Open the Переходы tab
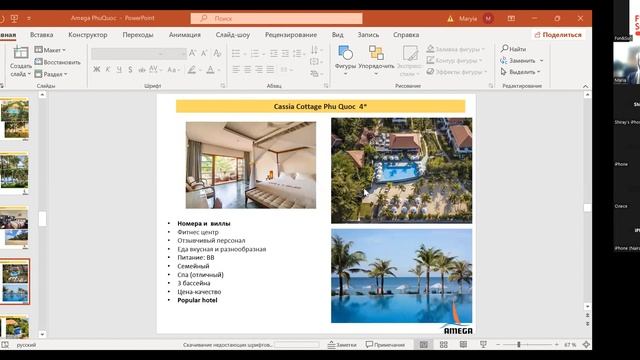Image resolution: width=640 pixels, height=360 pixels. click(138, 35)
